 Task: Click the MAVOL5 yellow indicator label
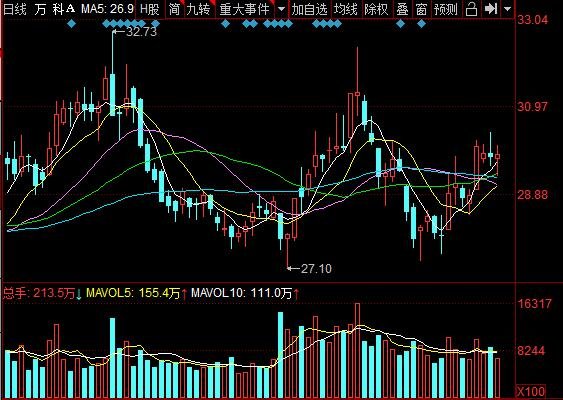tap(132, 293)
